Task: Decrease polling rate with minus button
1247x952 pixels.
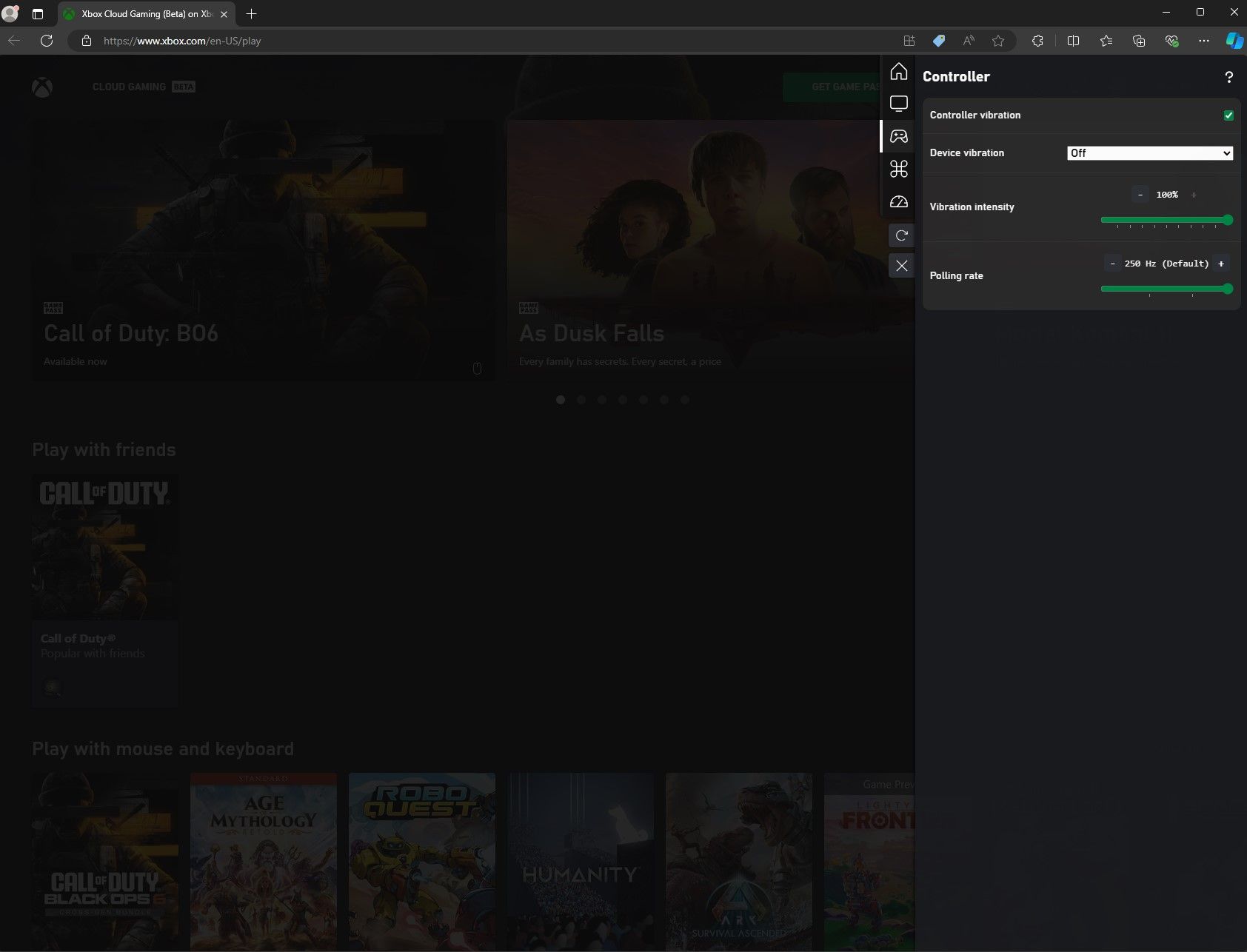Action: (x=1112, y=264)
